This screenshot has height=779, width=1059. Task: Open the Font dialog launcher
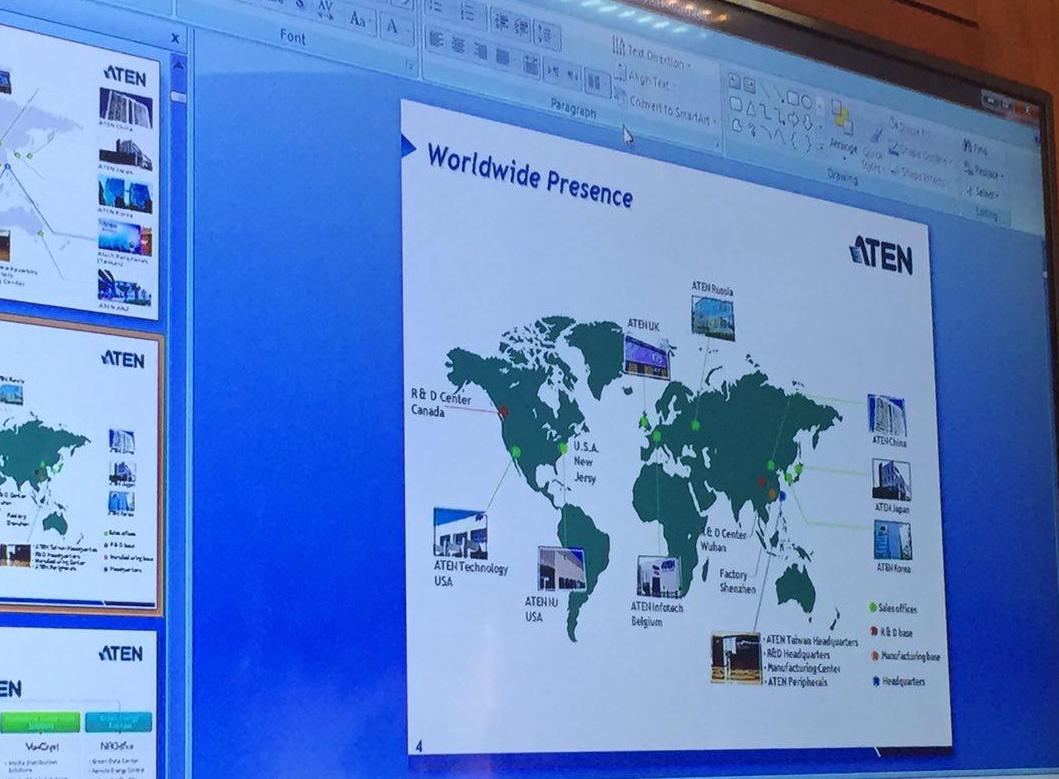[x=409, y=65]
